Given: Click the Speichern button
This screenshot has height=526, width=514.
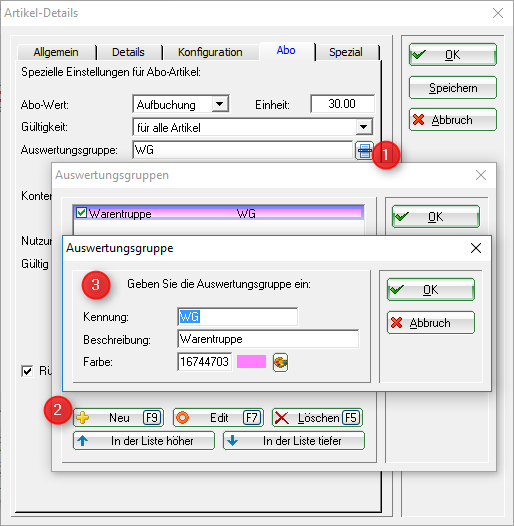Looking at the screenshot, I should click(x=453, y=88).
